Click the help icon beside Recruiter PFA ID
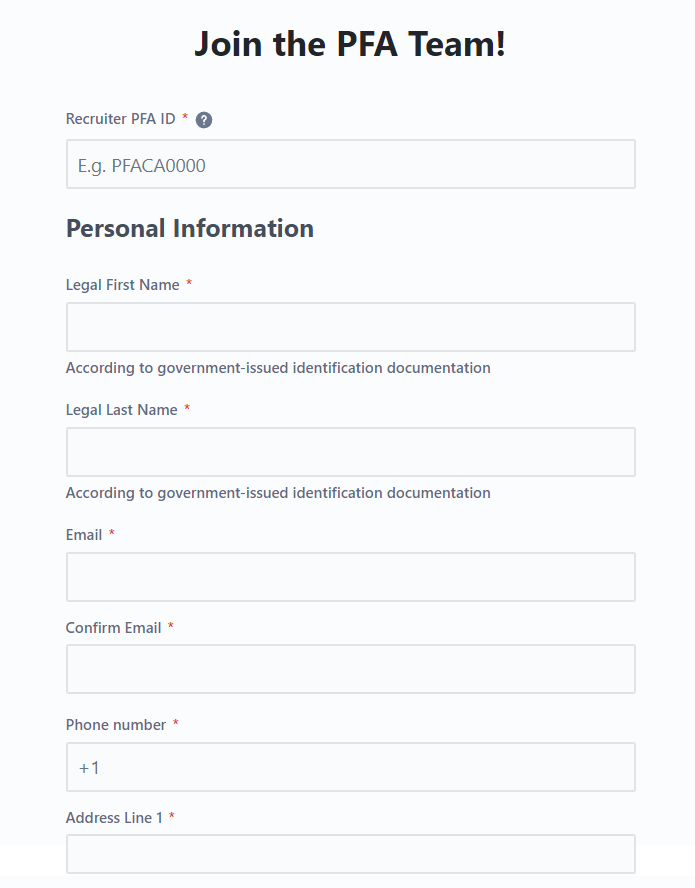The height and width of the screenshot is (888, 695). (203, 119)
